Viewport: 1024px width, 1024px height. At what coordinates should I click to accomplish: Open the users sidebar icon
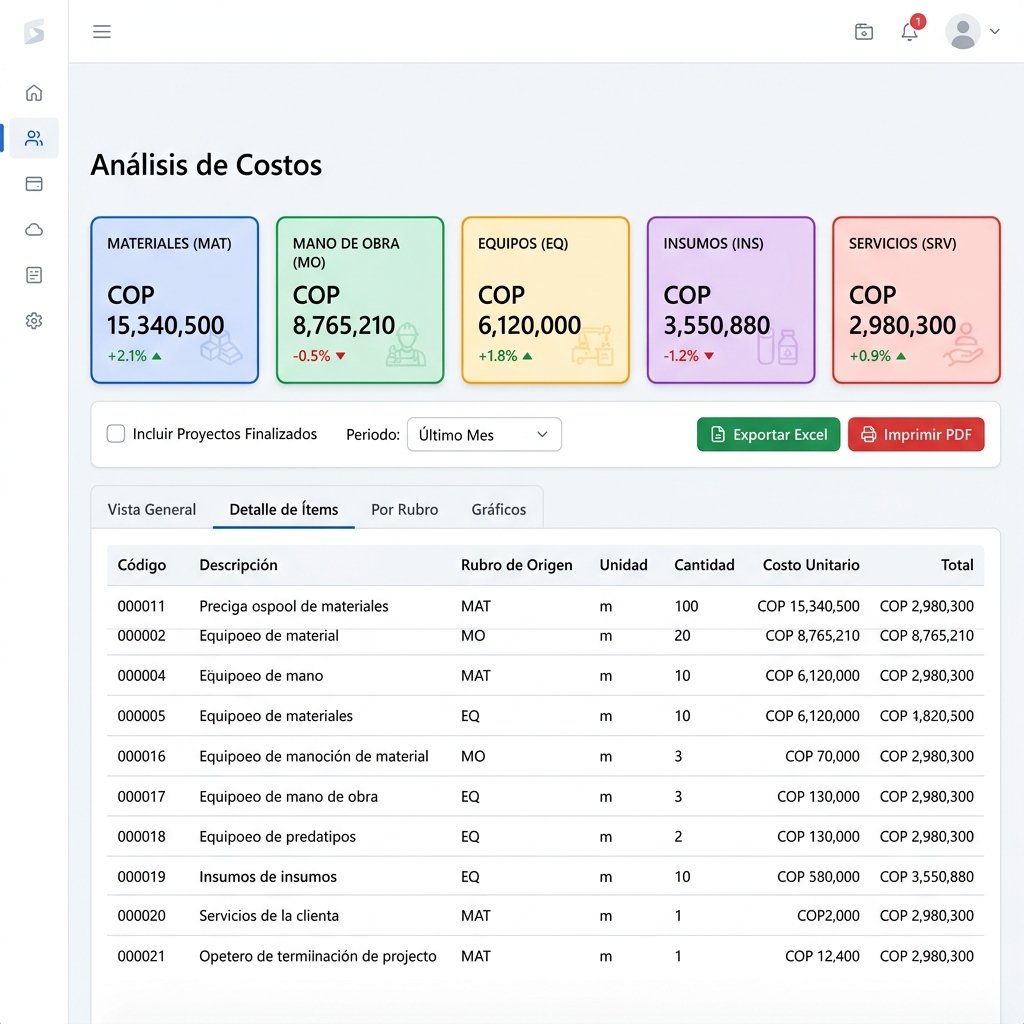34,138
